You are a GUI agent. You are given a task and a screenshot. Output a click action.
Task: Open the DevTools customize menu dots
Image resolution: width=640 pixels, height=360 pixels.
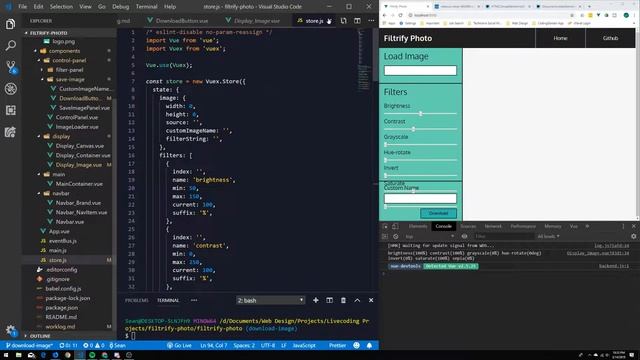click(623, 226)
